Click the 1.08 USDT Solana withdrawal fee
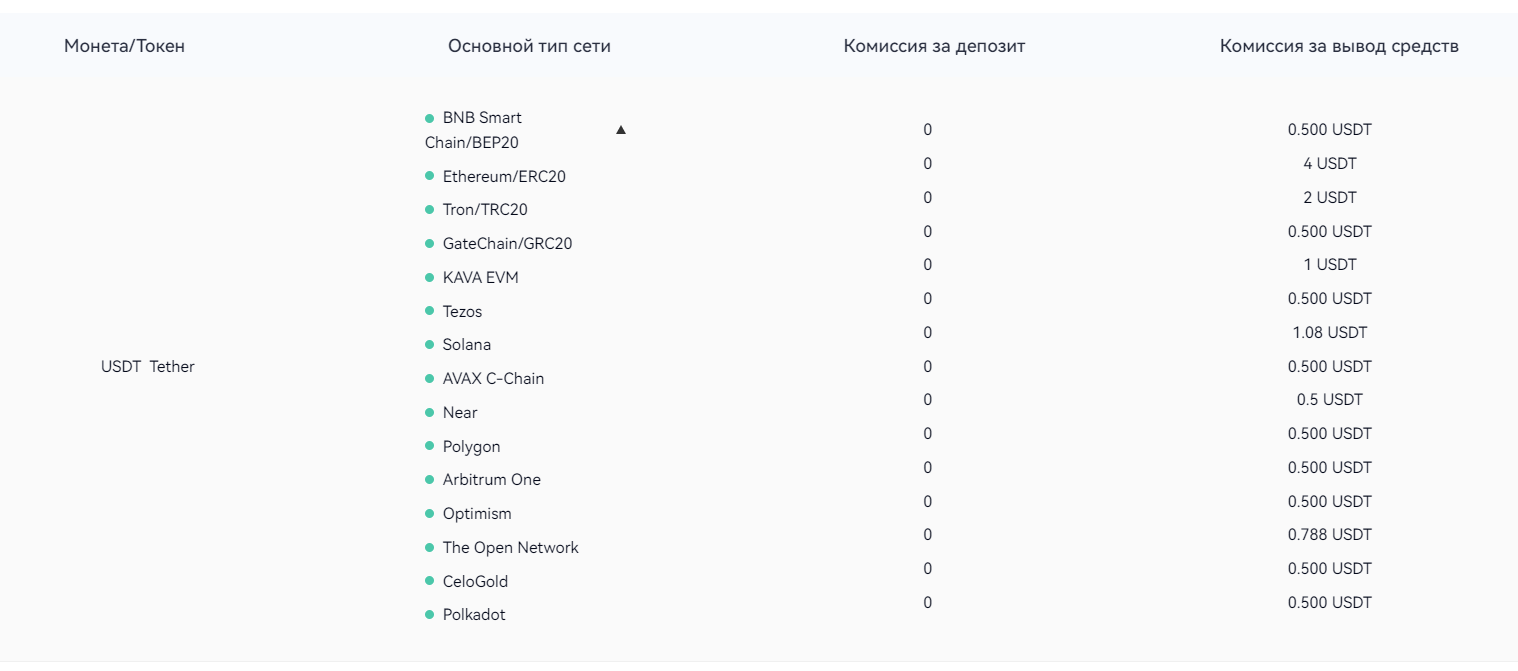 coord(1329,333)
